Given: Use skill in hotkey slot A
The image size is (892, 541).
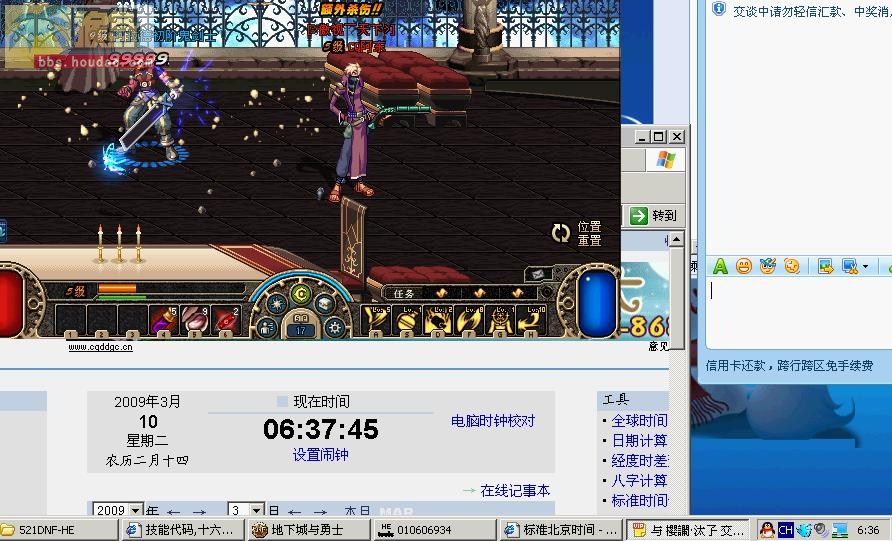Looking at the screenshot, I should (377, 320).
